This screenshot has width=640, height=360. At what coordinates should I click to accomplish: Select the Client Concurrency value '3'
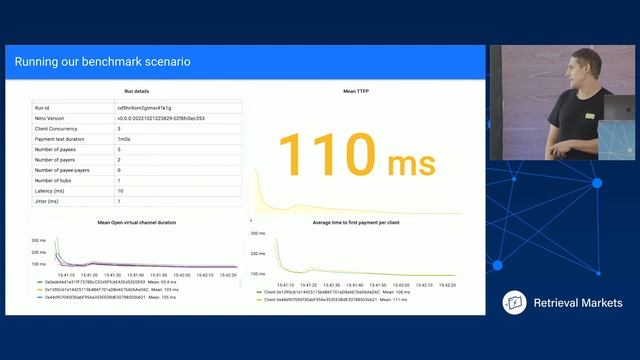point(178,129)
